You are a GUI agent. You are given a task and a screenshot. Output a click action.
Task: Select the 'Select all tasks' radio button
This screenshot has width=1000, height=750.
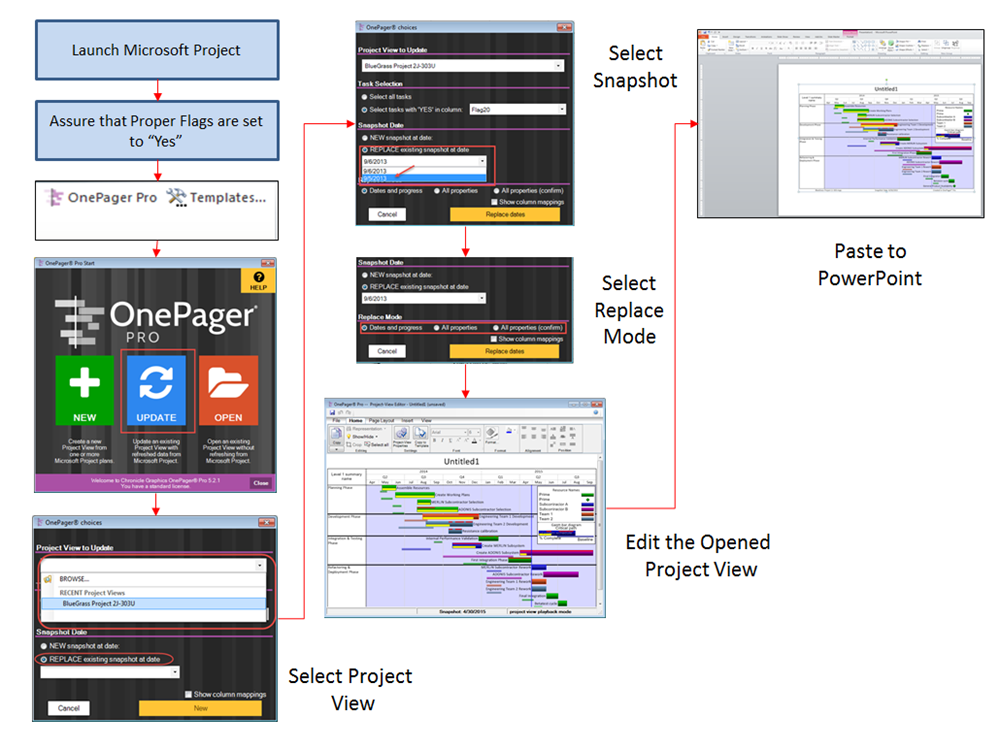[x=365, y=97]
